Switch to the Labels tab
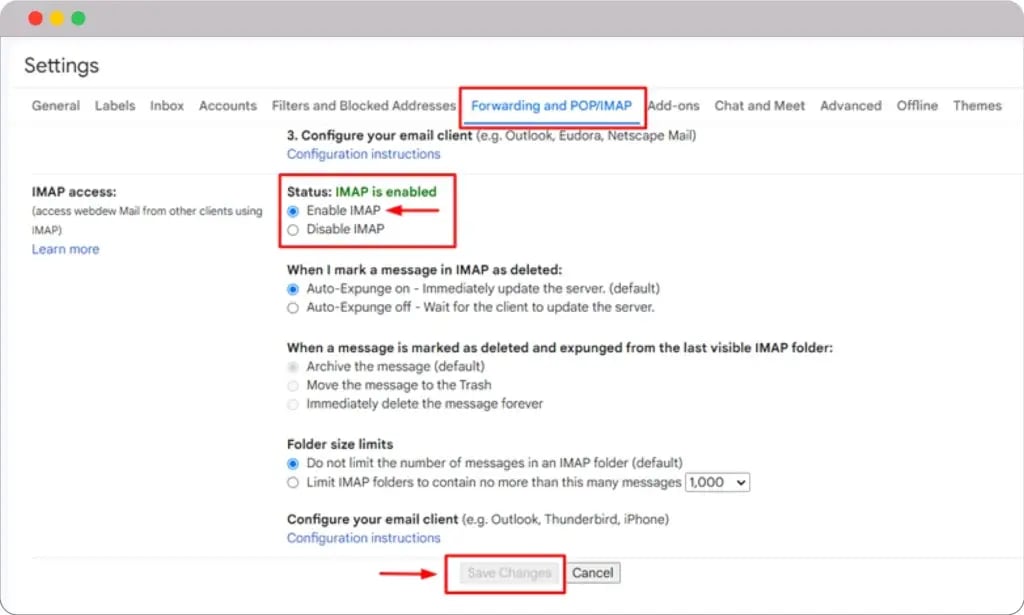This screenshot has width=1024, height=615. click(x=115, y=106)
